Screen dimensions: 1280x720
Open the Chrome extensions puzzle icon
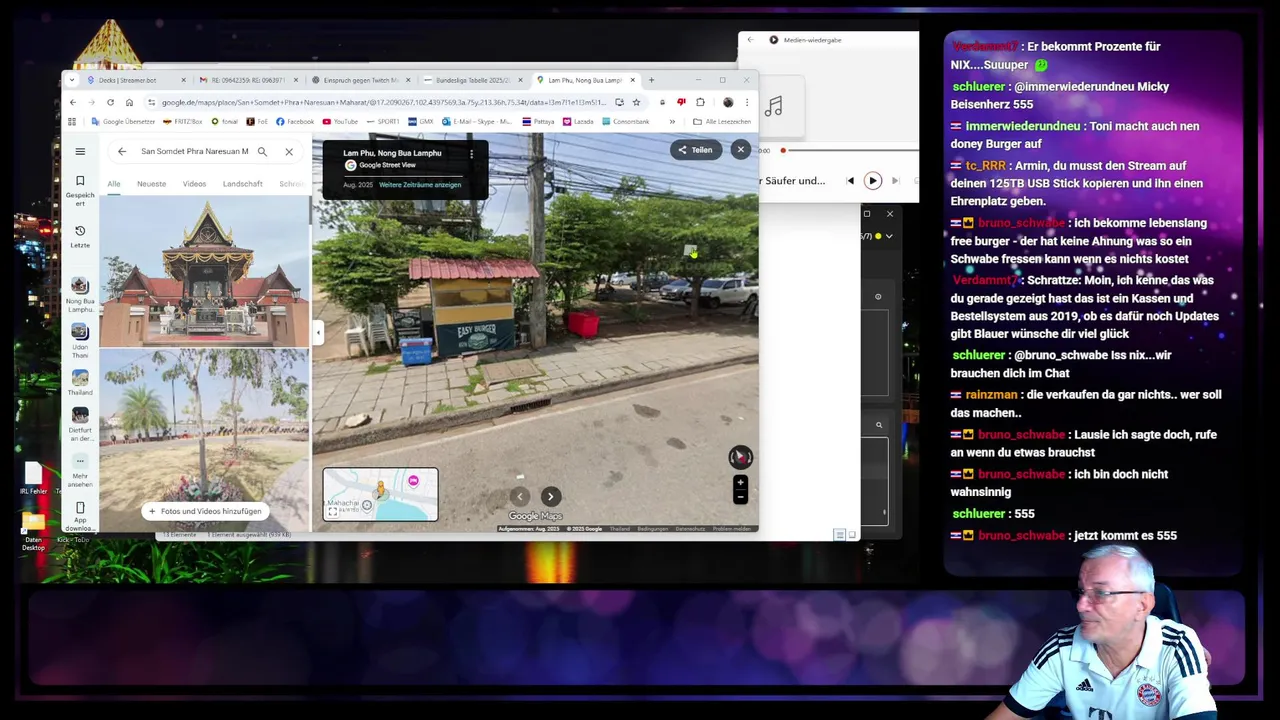700,102
